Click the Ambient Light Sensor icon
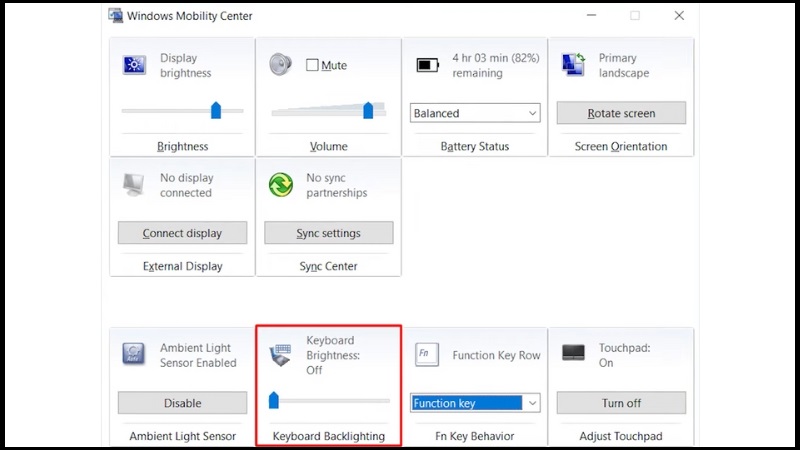 [134, 354]
